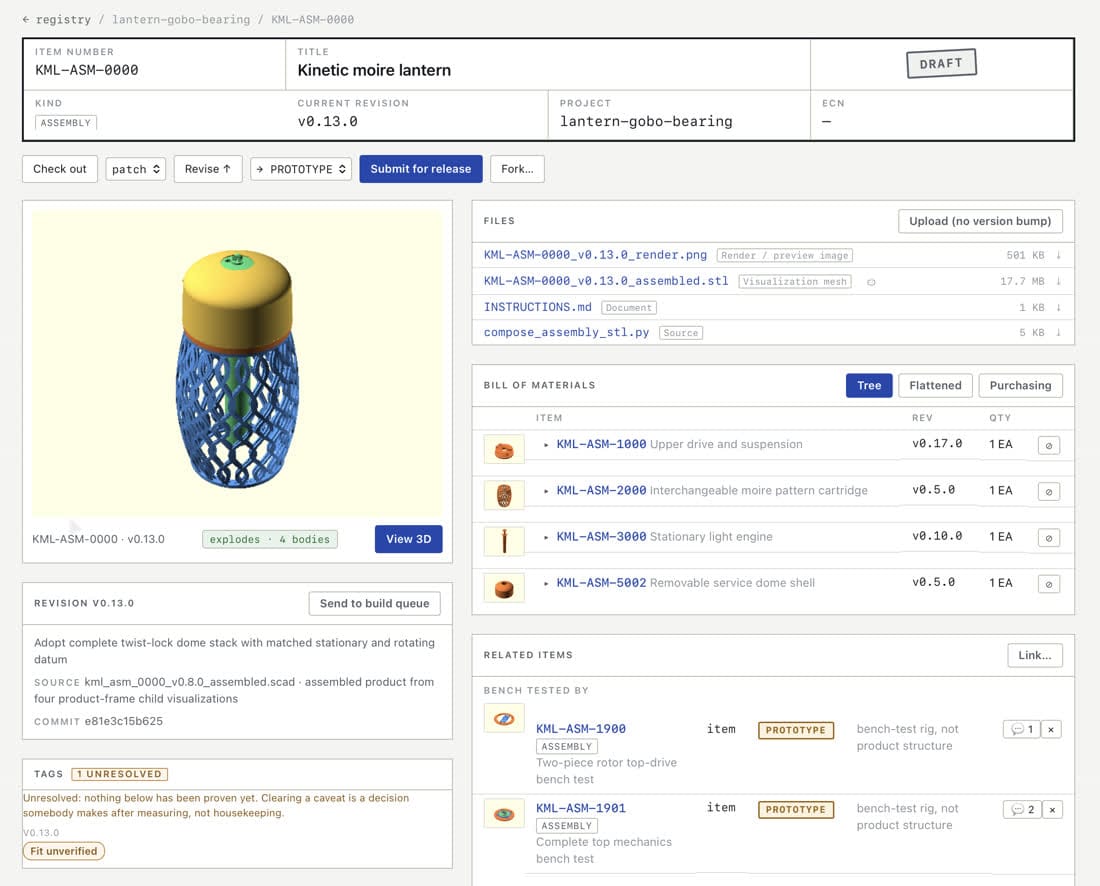The image size is (1100, 886).
Task: Click the PROTOTYPE badge on the KML-ASM-1900 row
Action: [796, 730]
